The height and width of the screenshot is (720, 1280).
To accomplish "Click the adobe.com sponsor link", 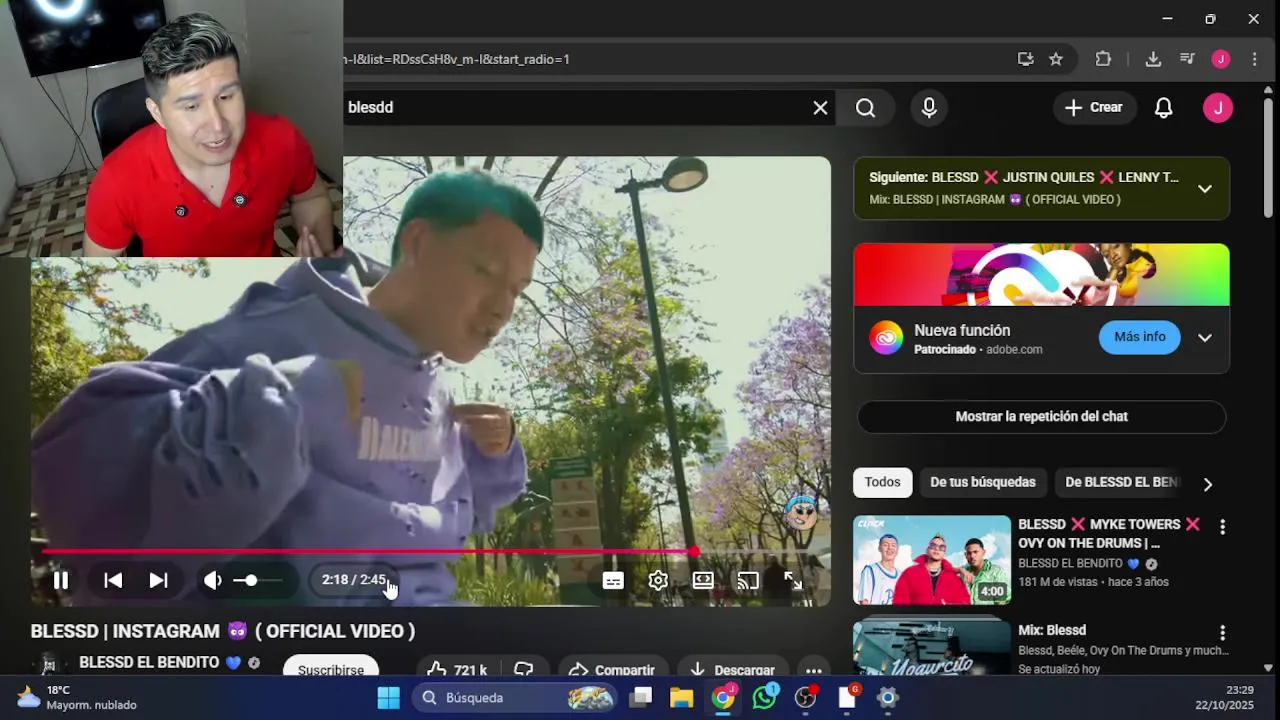I will point(1014,349).
